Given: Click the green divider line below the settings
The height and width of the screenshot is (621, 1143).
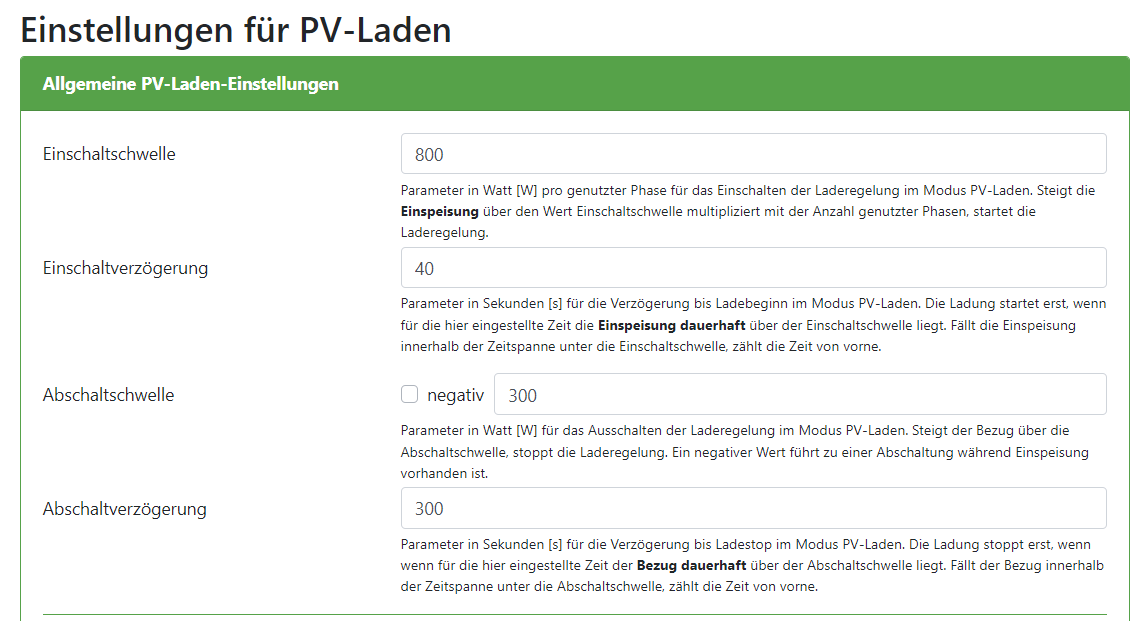Looking at the screenshot, I should pos(574,614).
